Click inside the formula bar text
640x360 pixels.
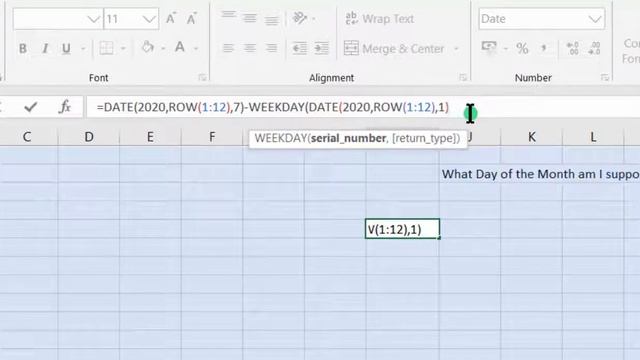(x=273, y=107)
